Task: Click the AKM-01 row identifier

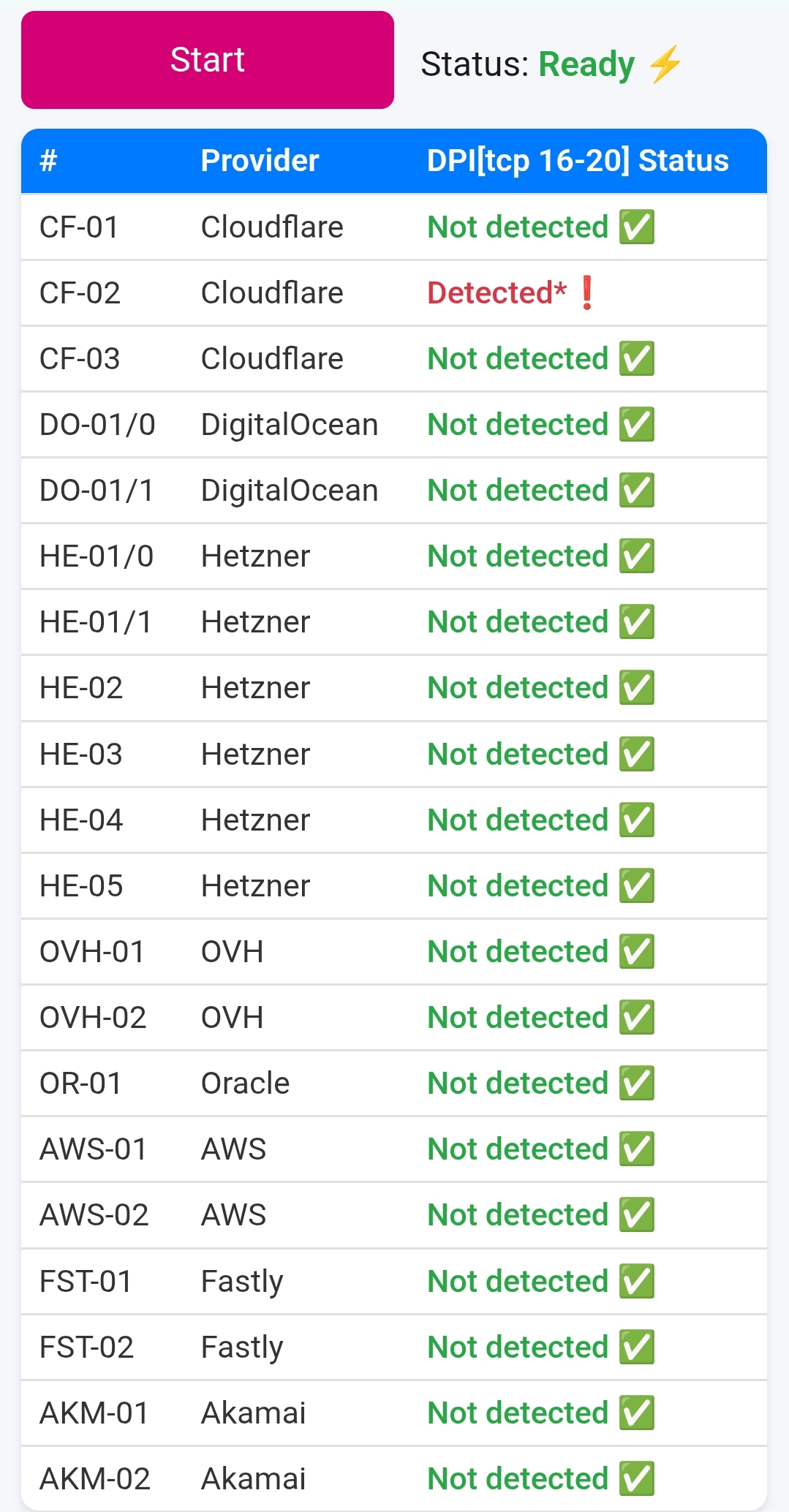Action: (94, 1413)
